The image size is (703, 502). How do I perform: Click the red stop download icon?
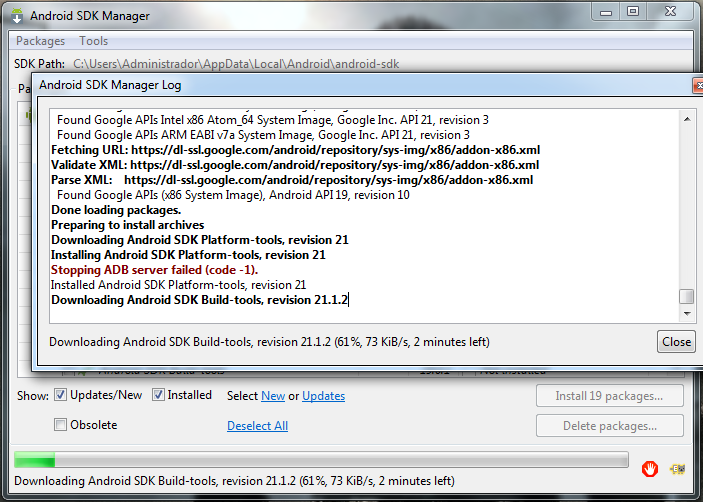(x=650, y=469)
